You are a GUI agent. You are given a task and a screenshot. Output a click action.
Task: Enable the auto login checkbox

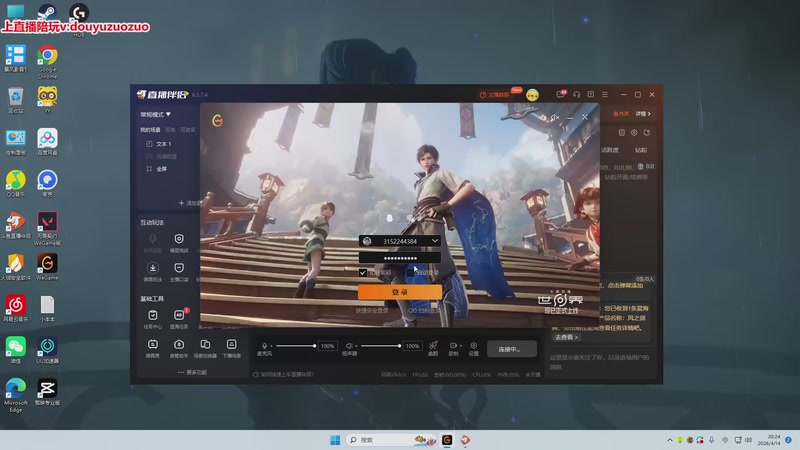410,272
